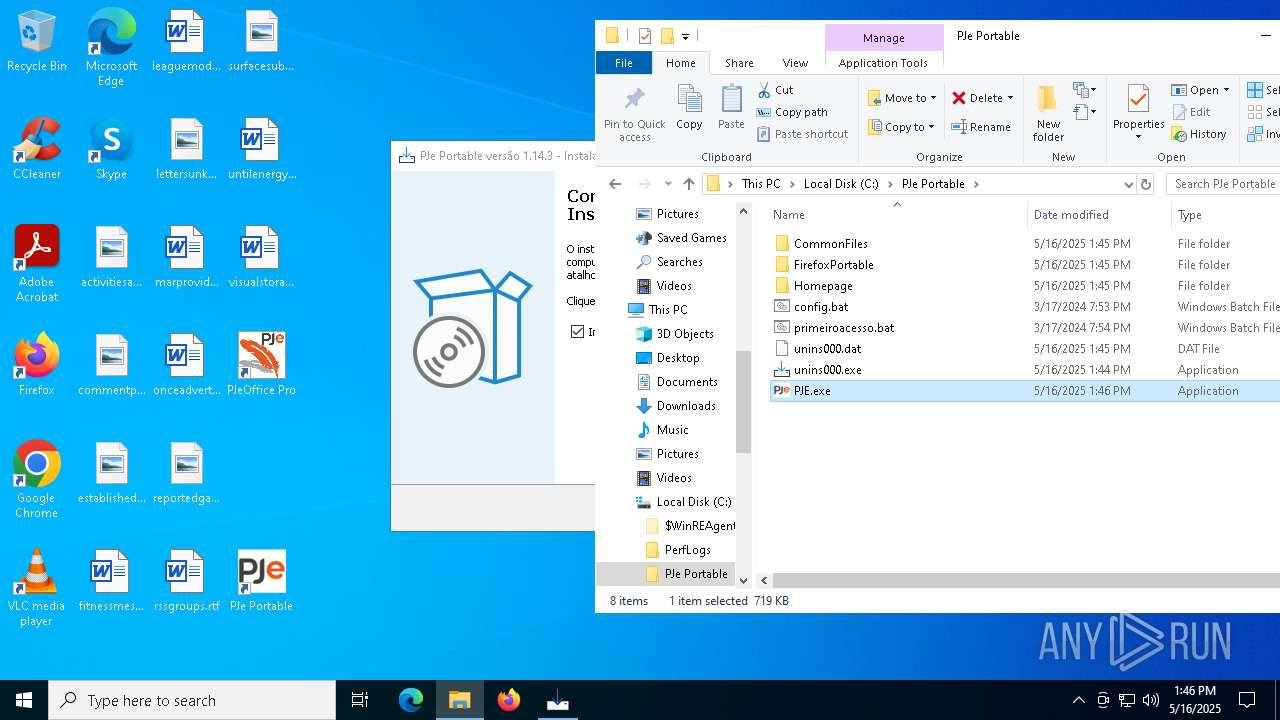Click the Manage contextual tab
1280x720 pixels.
click(x=884, y=38)
